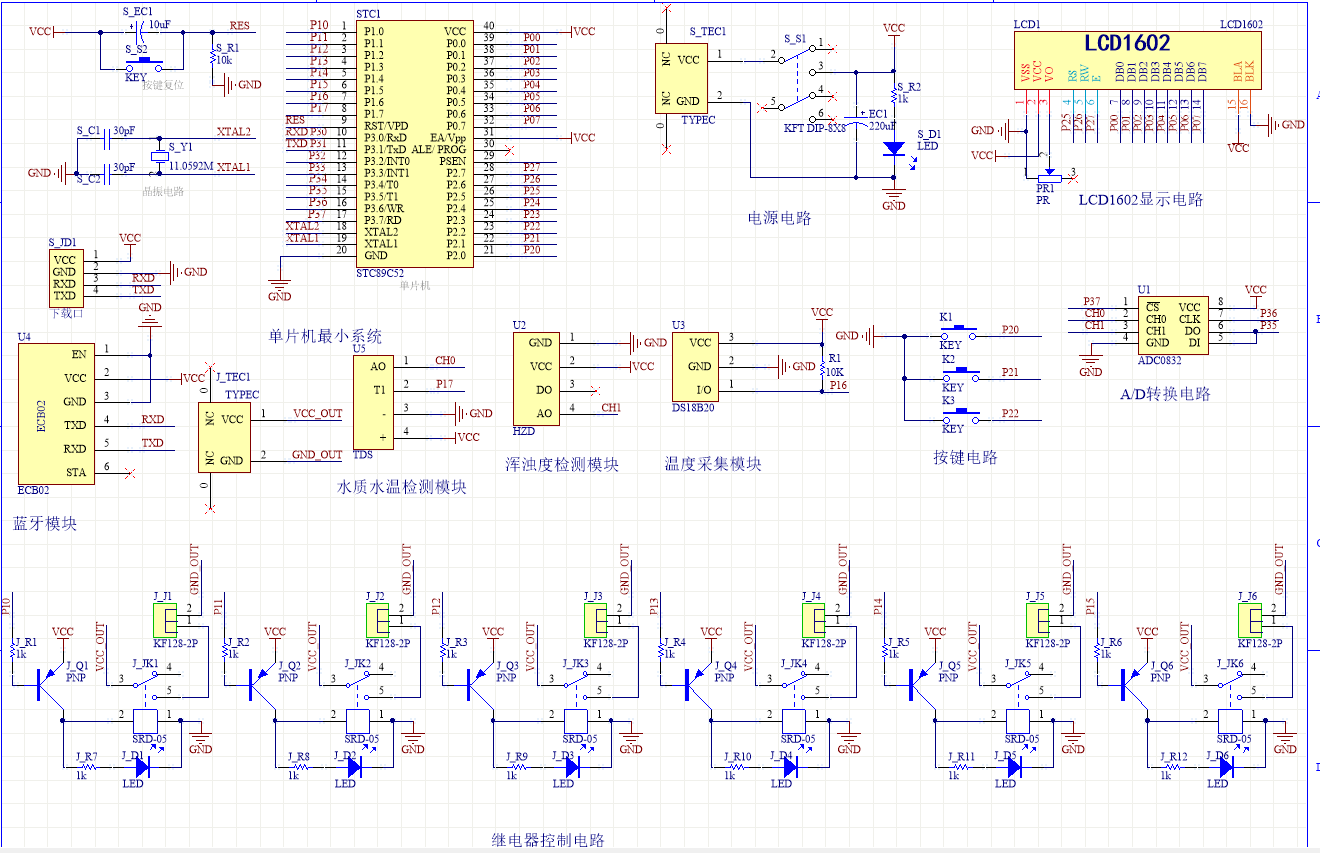Click the S_JD1 download port header
The height and width of the screenshot is (853, 1320).
click(x=64, y=277)
